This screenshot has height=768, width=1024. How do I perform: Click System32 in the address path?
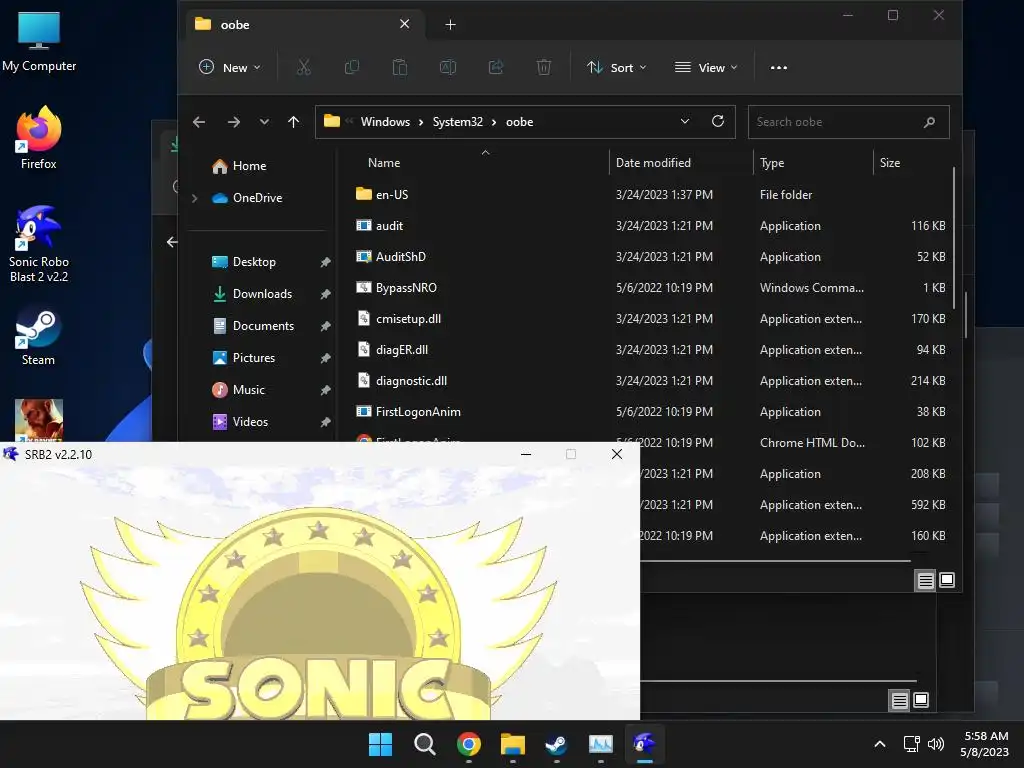(x=457, y=122)
